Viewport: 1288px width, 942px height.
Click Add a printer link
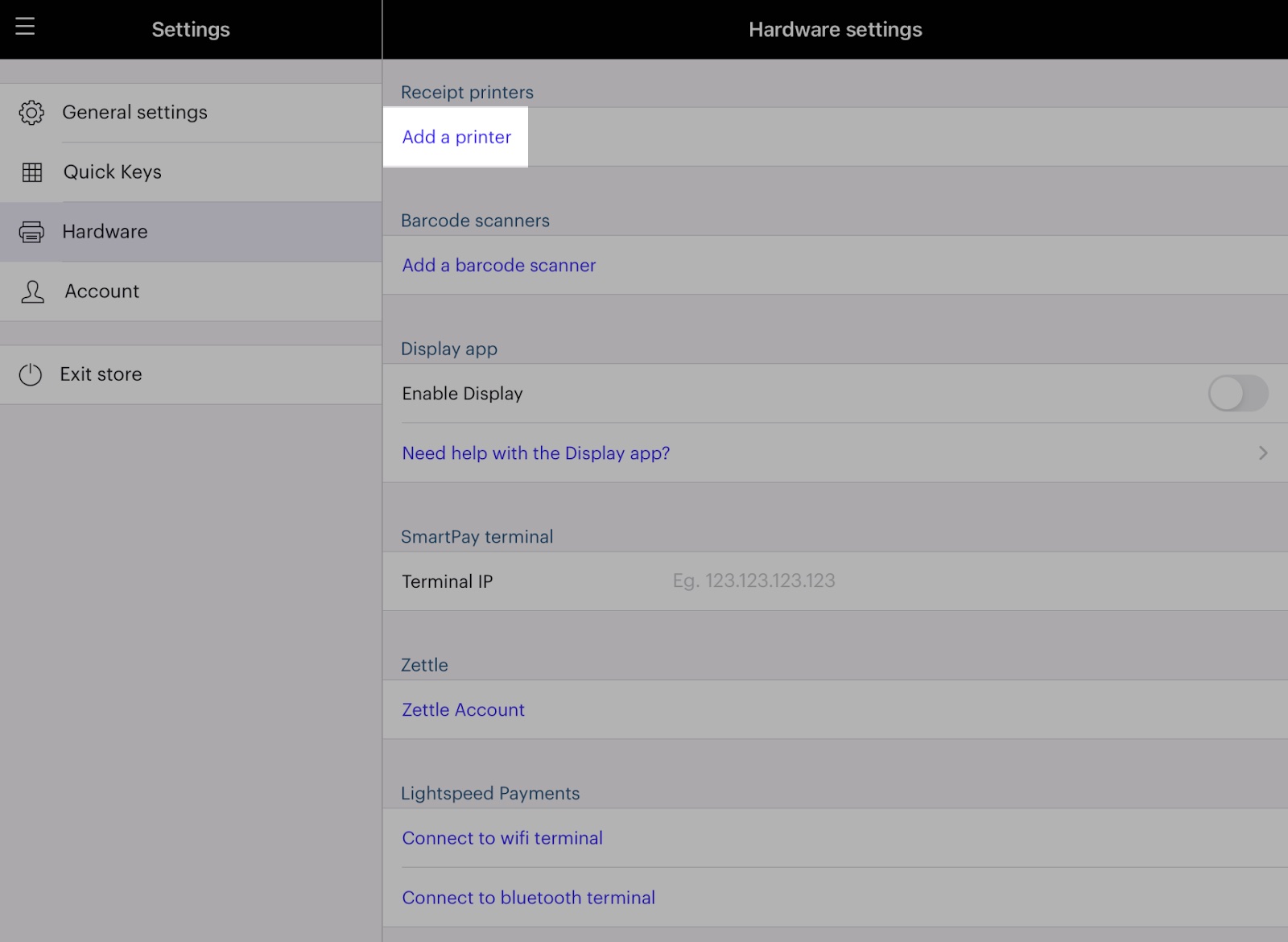[x=456, y=137]
